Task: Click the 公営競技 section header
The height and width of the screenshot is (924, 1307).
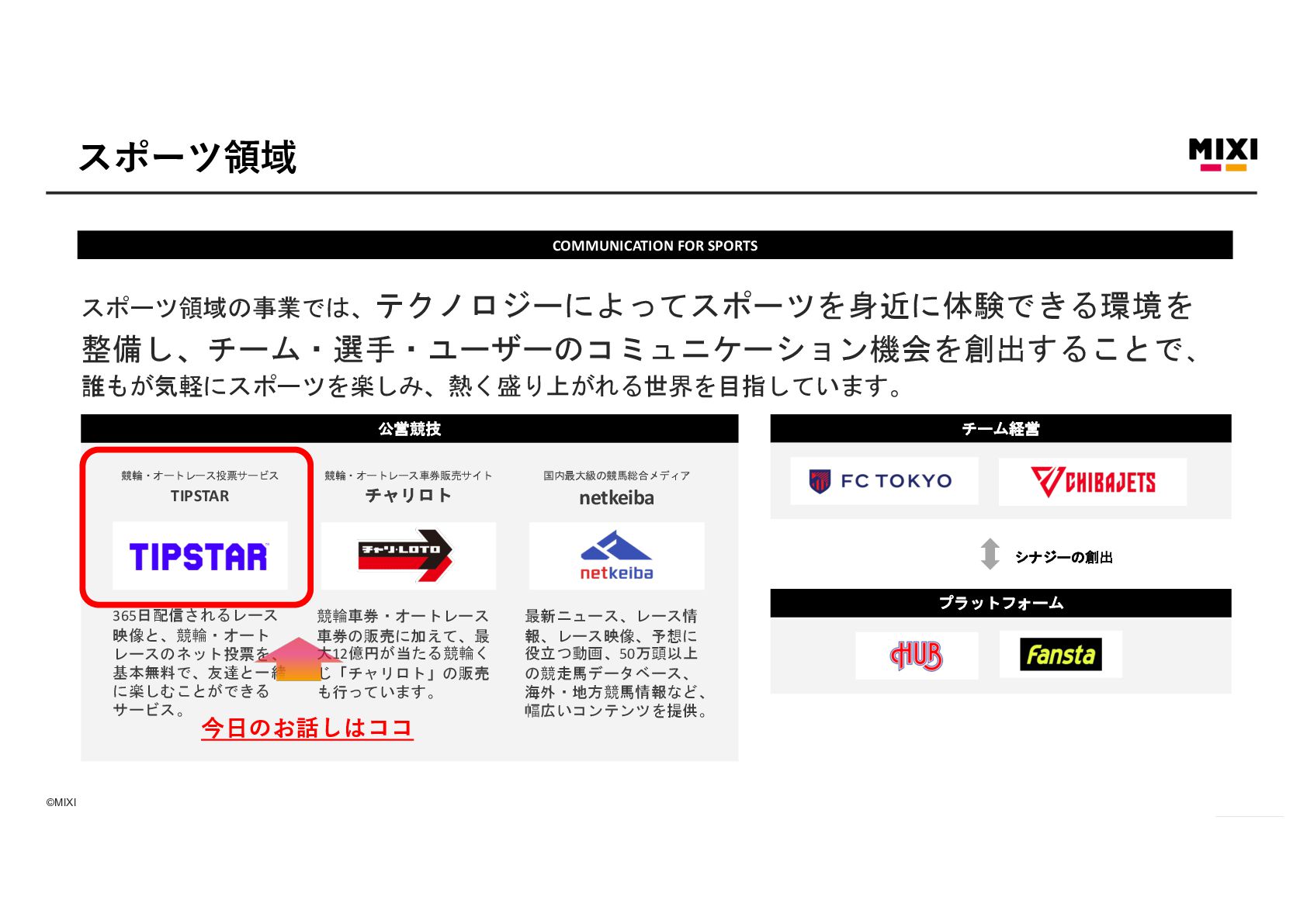Action: 409,428
